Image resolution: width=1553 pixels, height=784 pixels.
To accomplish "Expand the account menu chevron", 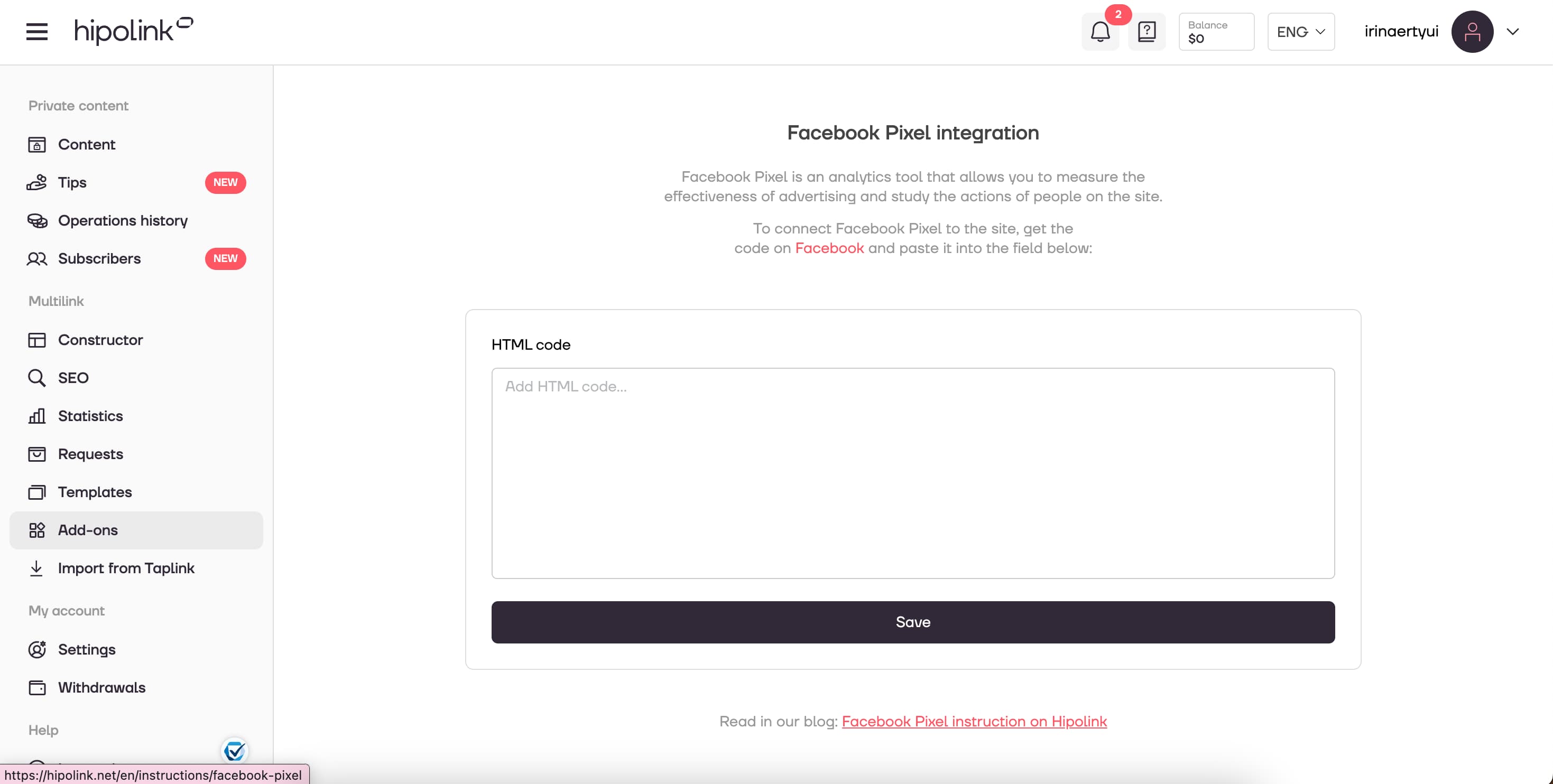I will (1512, 32).
